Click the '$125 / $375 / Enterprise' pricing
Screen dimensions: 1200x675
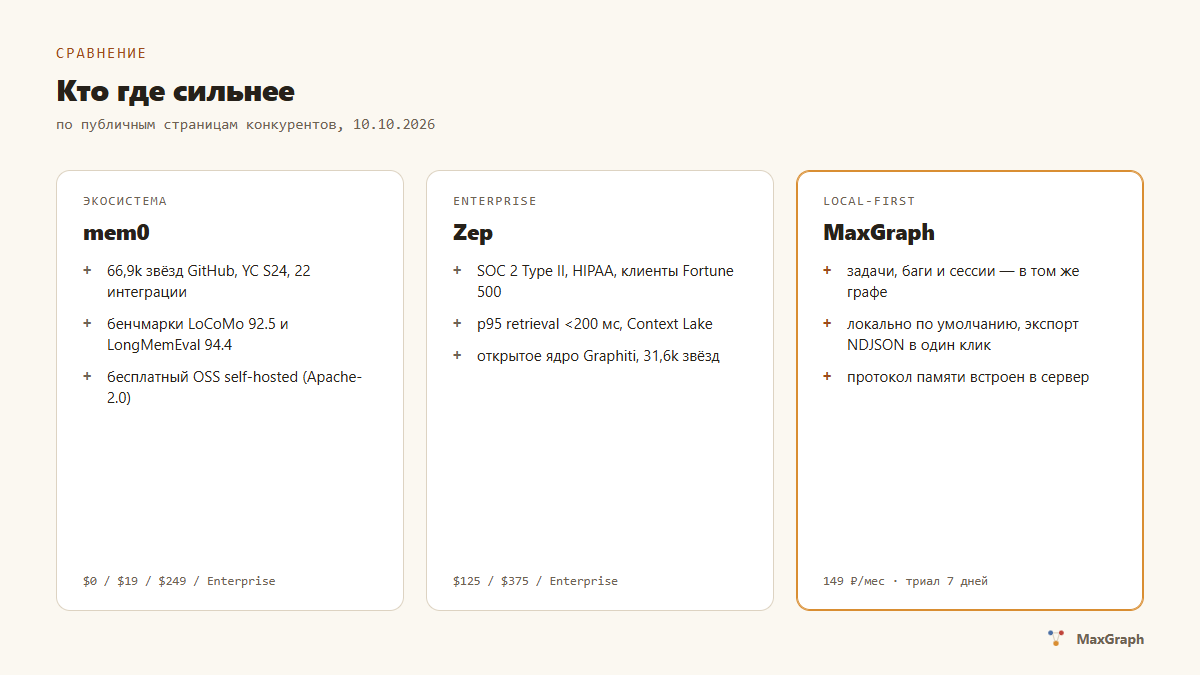(x=535, y=581)
